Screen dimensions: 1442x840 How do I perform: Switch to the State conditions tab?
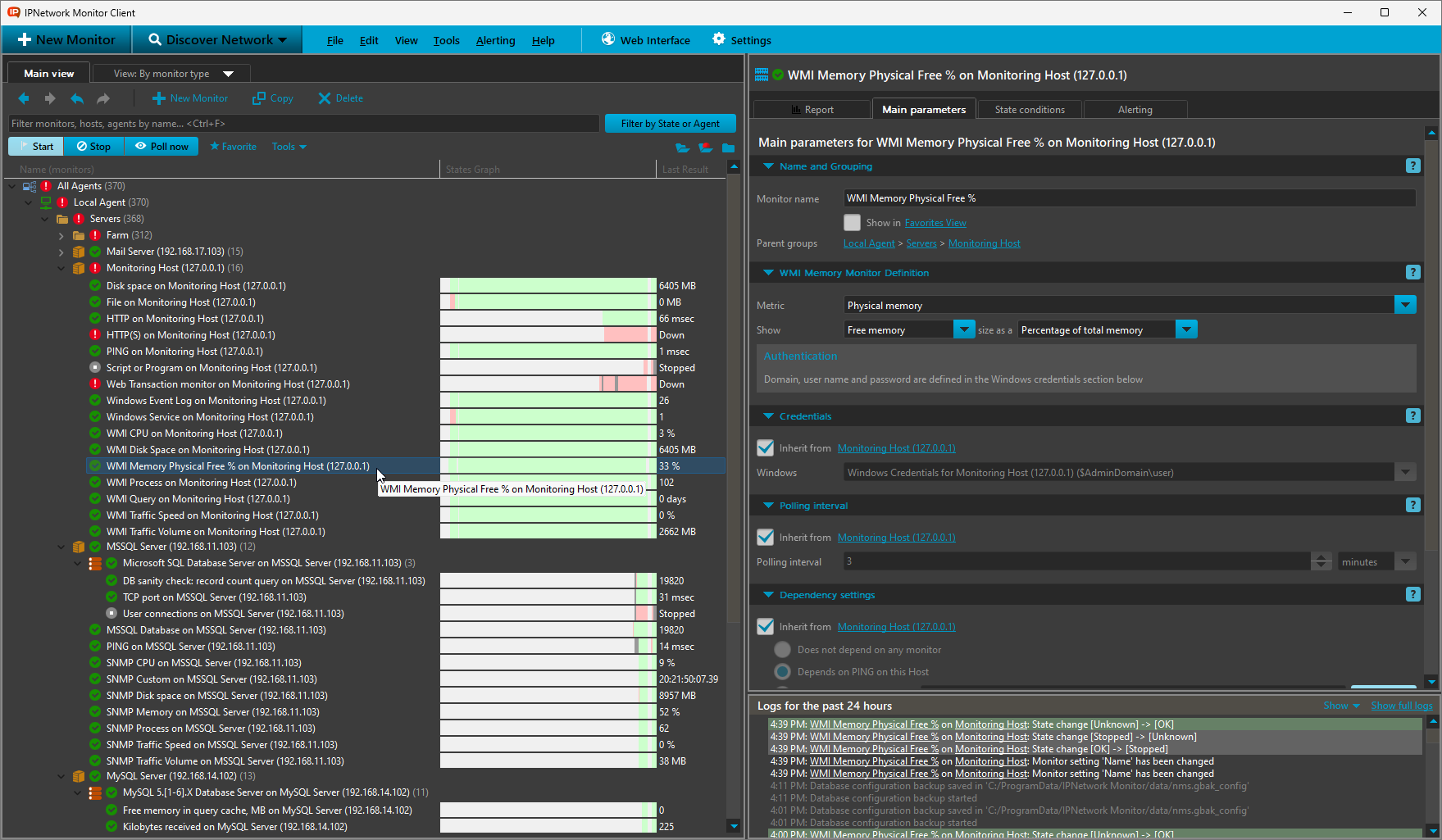point(1029,110)
